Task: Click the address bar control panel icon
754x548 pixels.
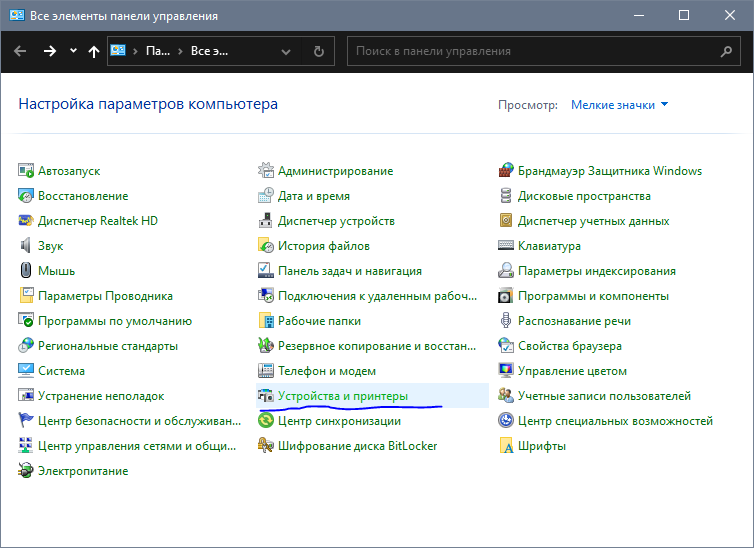Action: 118,50
